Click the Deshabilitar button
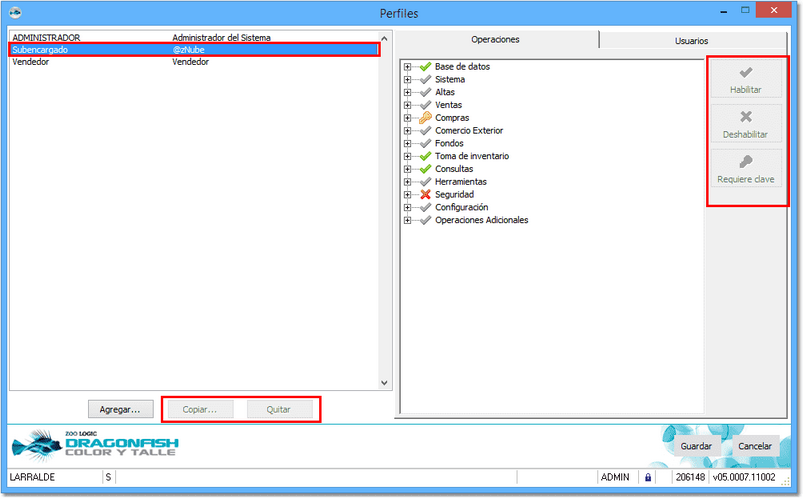The height and width of the screenshot is (499, 803). click(x=746, y=123)
